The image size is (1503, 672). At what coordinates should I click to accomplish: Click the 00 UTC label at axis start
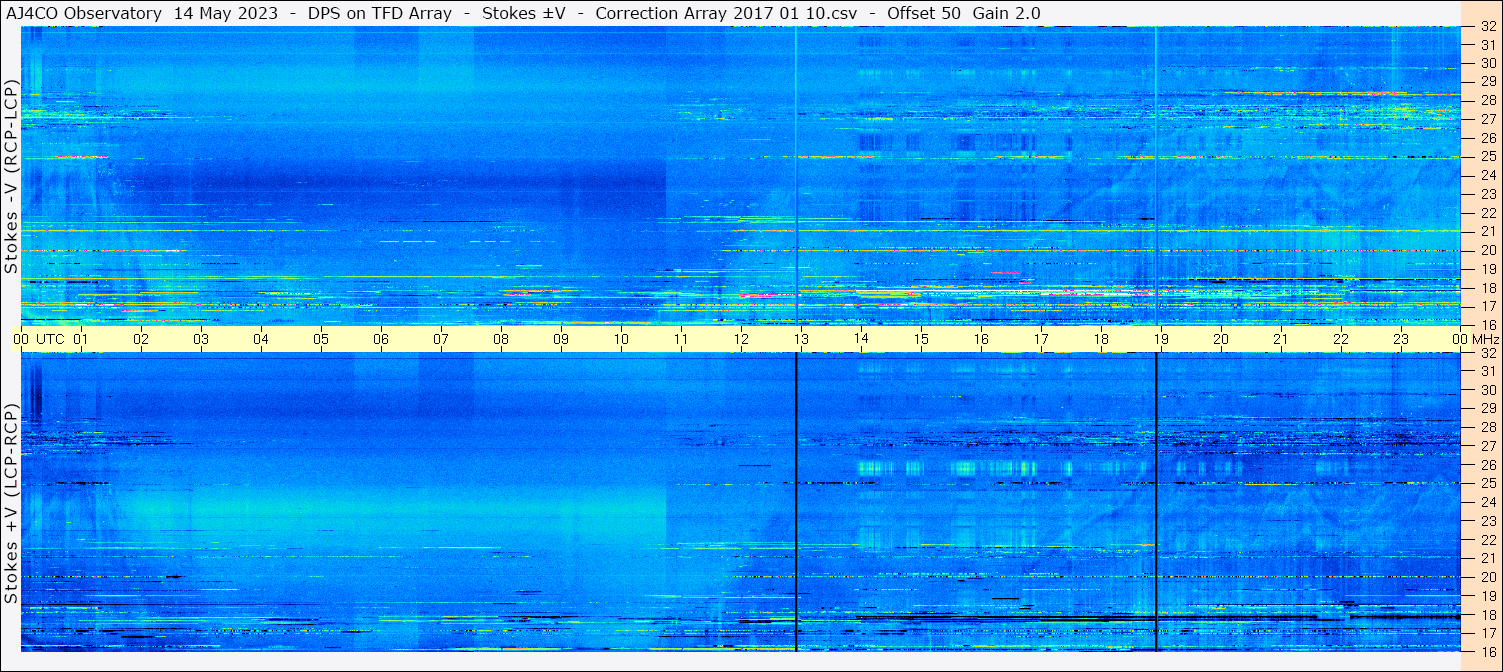(39, 339)
